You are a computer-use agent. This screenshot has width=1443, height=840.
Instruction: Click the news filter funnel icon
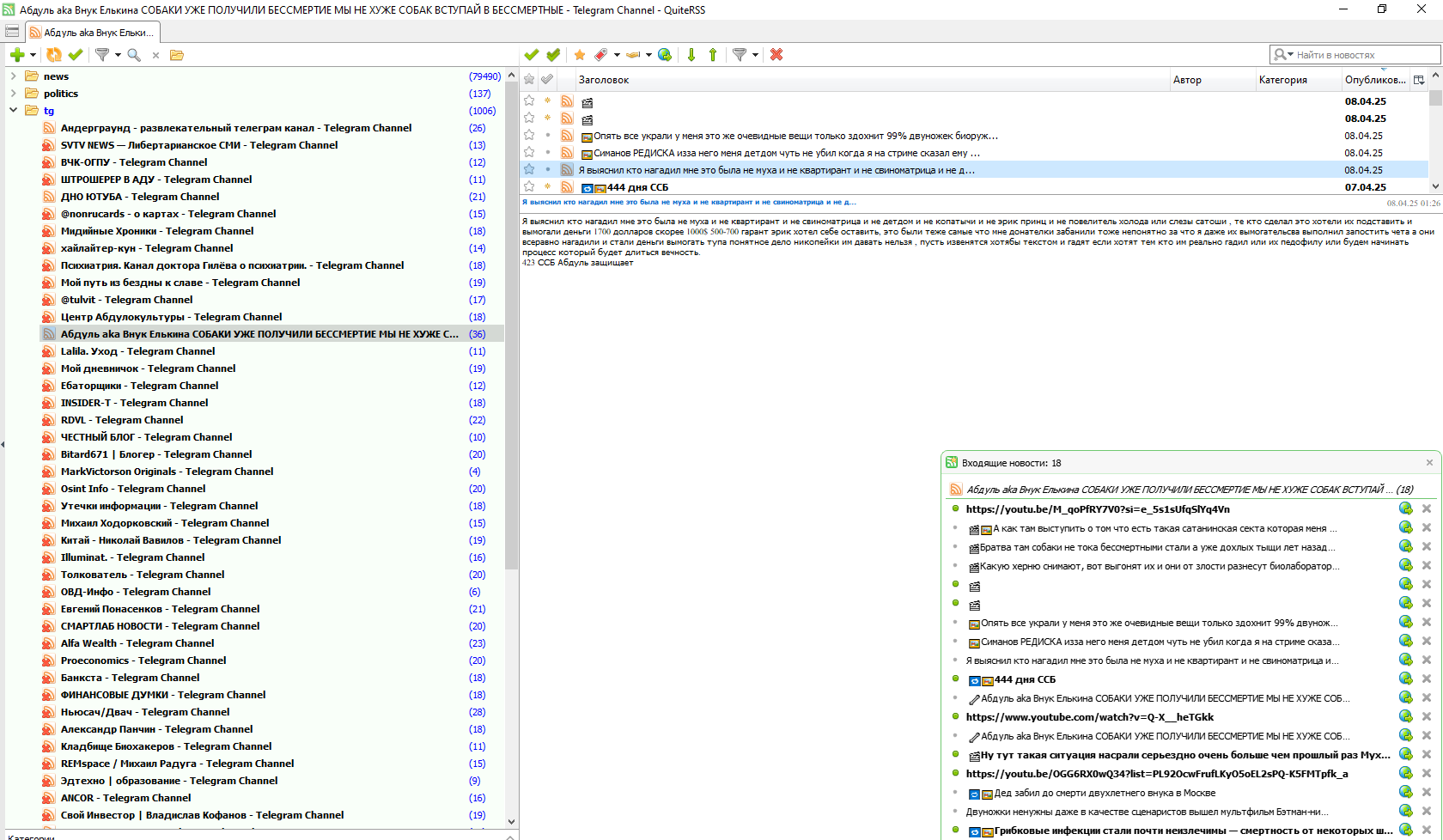tap(739, 55)
